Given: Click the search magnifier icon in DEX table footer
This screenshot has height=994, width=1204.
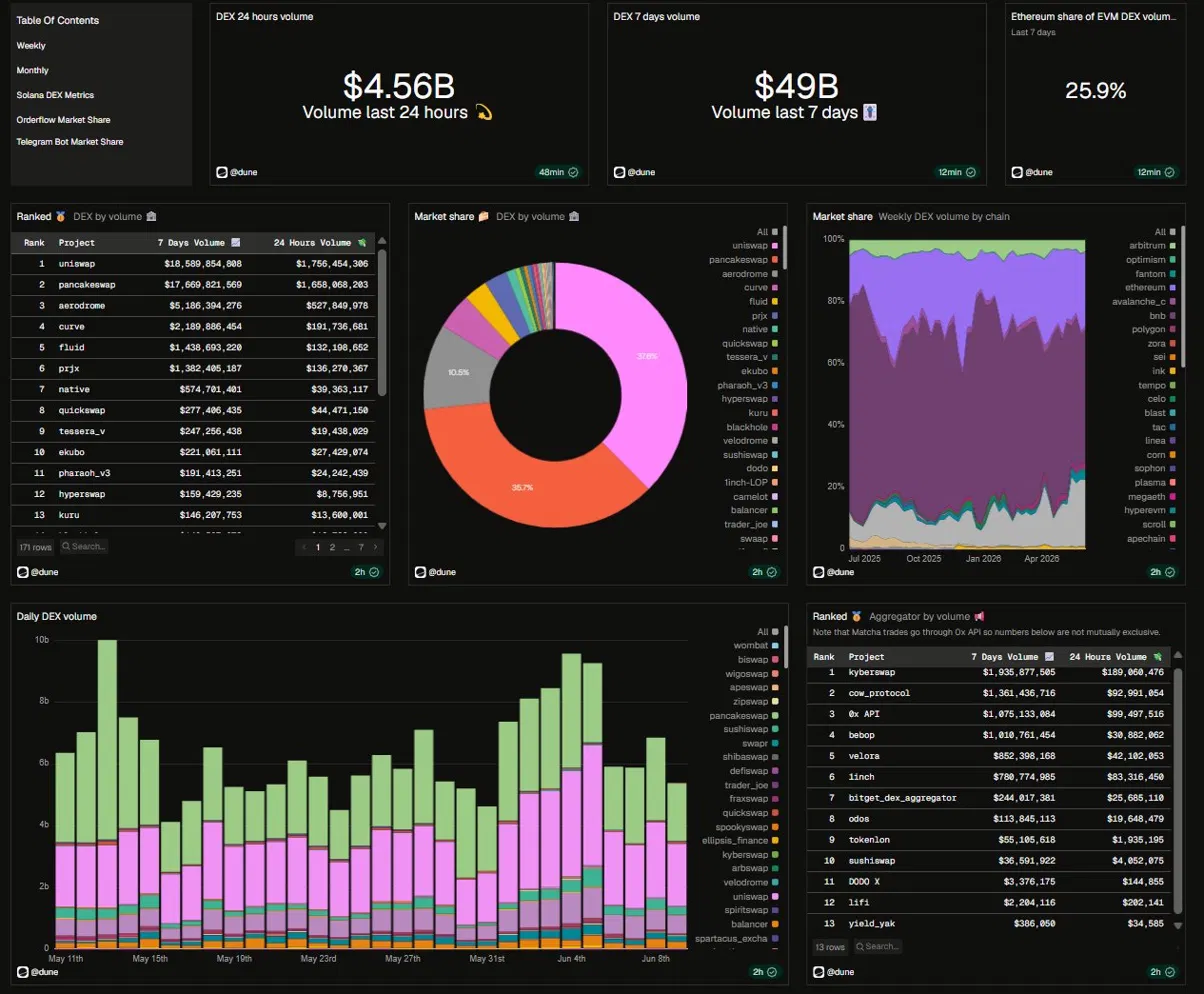Looking at the screenshot, I should (x=67, y=547).
